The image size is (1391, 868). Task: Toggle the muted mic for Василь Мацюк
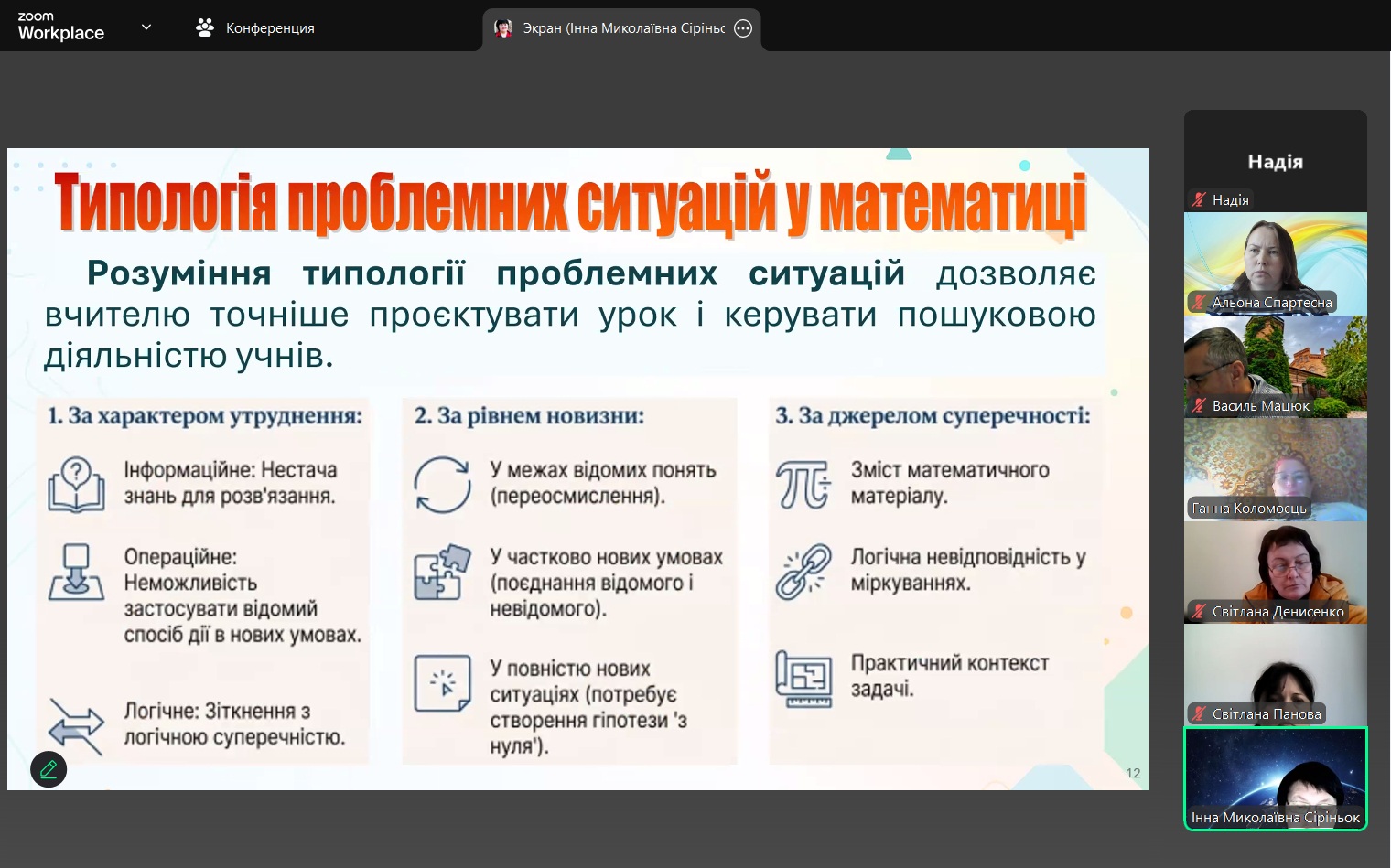[x=1199, y=405]
